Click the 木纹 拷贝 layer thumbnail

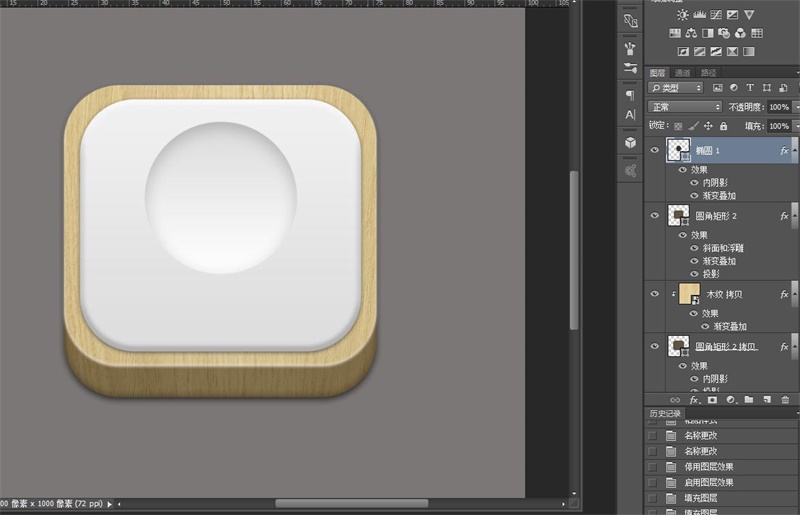point(688,293)
